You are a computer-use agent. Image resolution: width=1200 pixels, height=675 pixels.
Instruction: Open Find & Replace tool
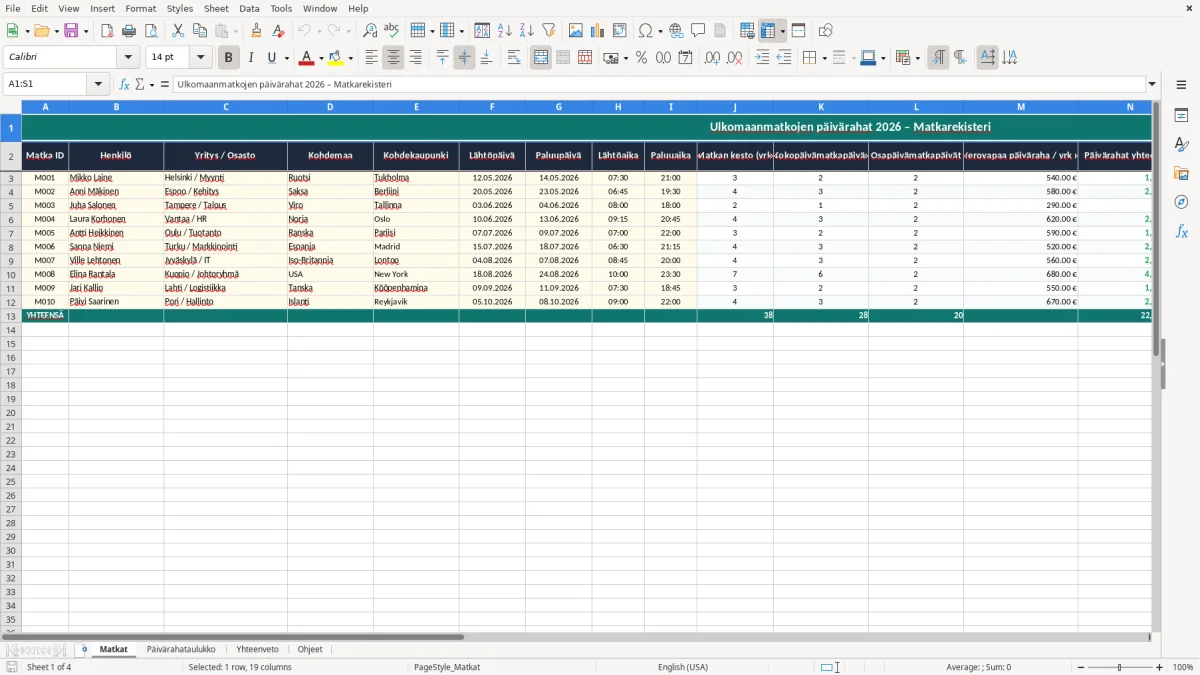(370, 31)
